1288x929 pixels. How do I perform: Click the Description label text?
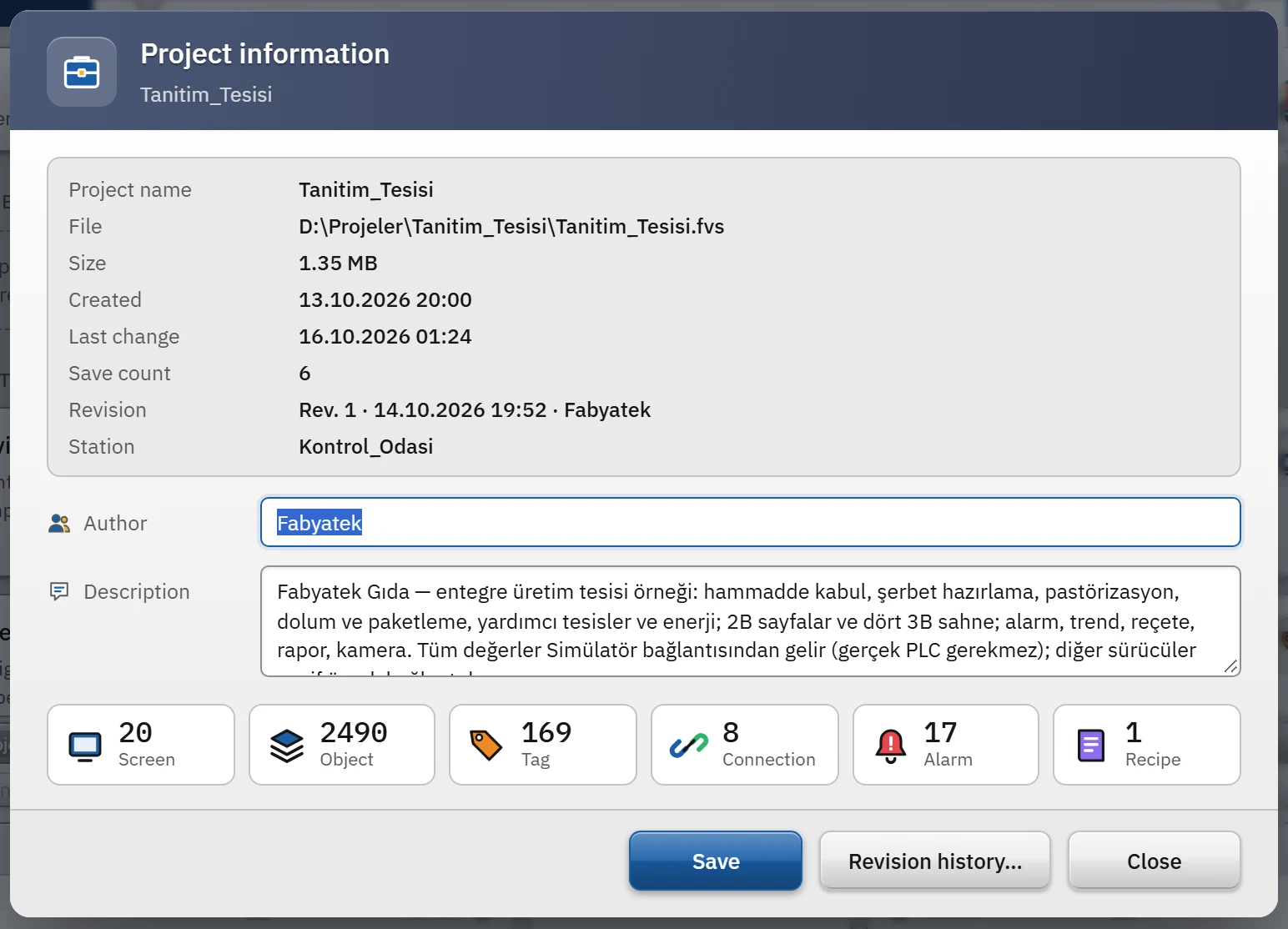(137, 592)
